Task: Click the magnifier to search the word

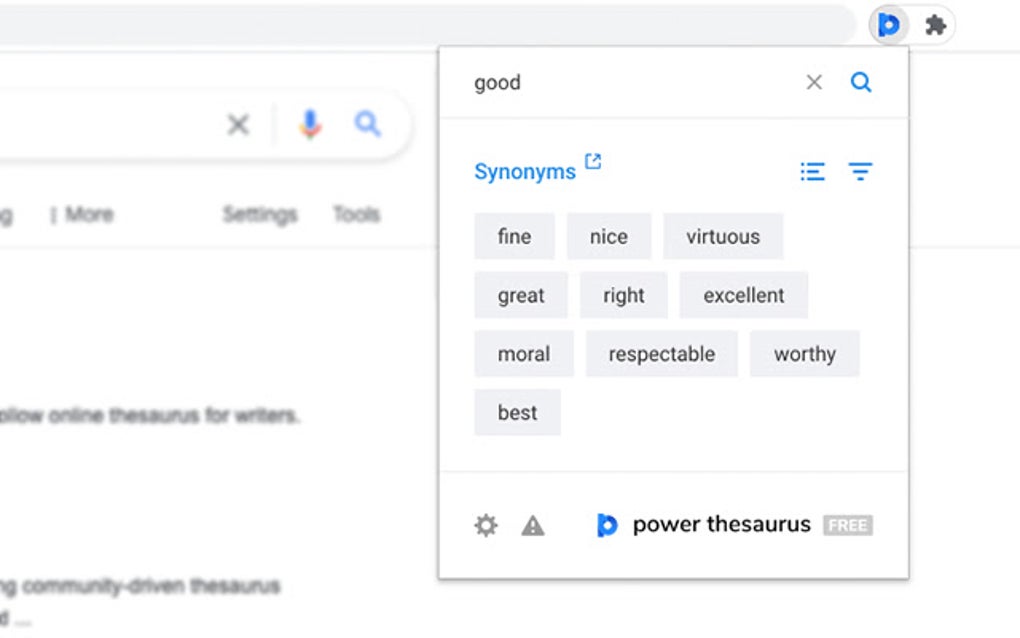Action: 860,82
